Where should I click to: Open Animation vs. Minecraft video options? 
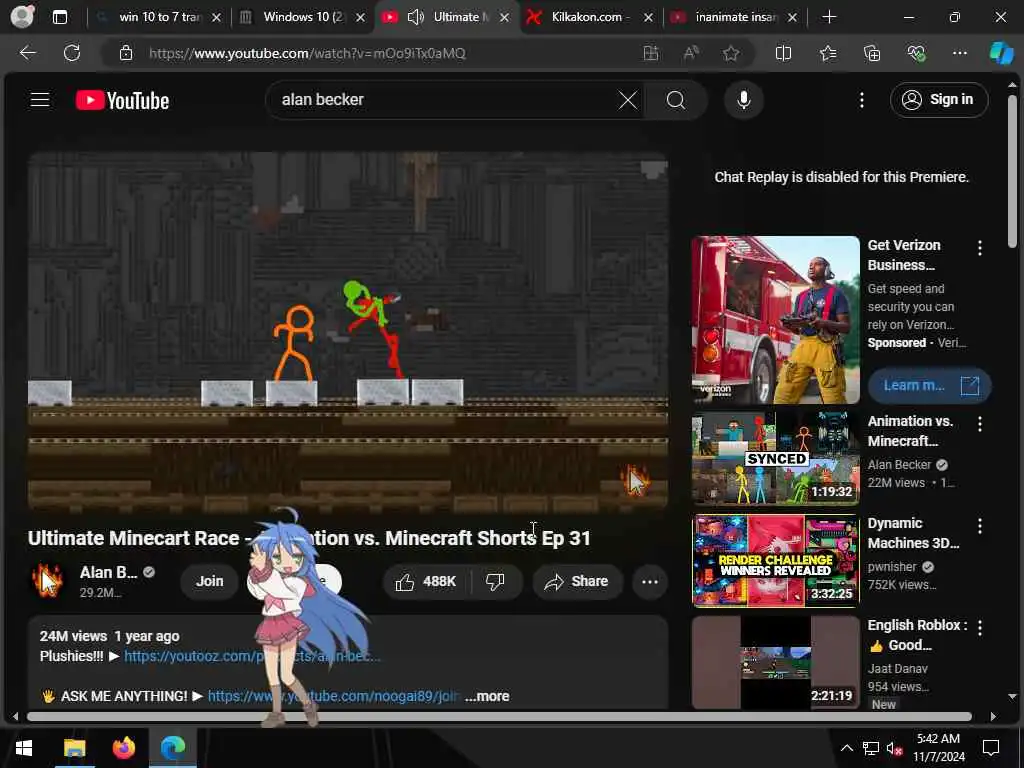coord(980,424)
